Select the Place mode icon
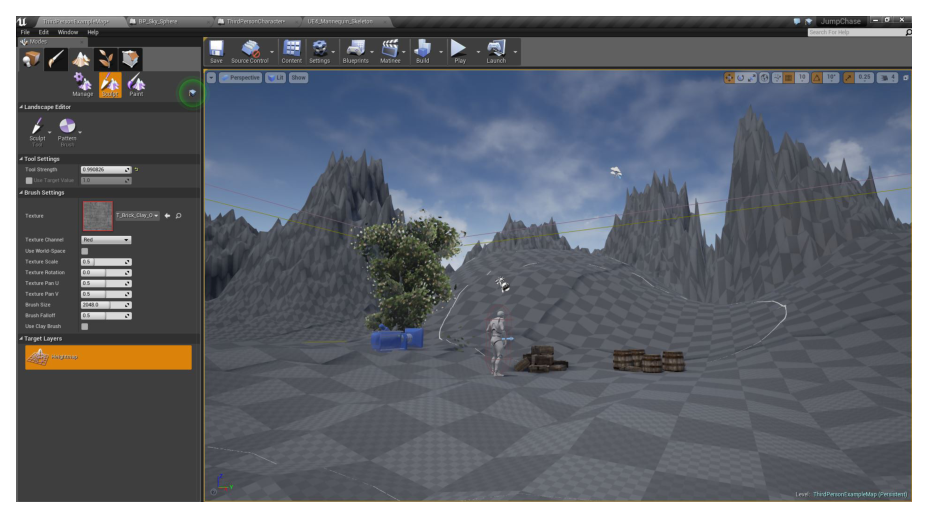 (31, 59)
